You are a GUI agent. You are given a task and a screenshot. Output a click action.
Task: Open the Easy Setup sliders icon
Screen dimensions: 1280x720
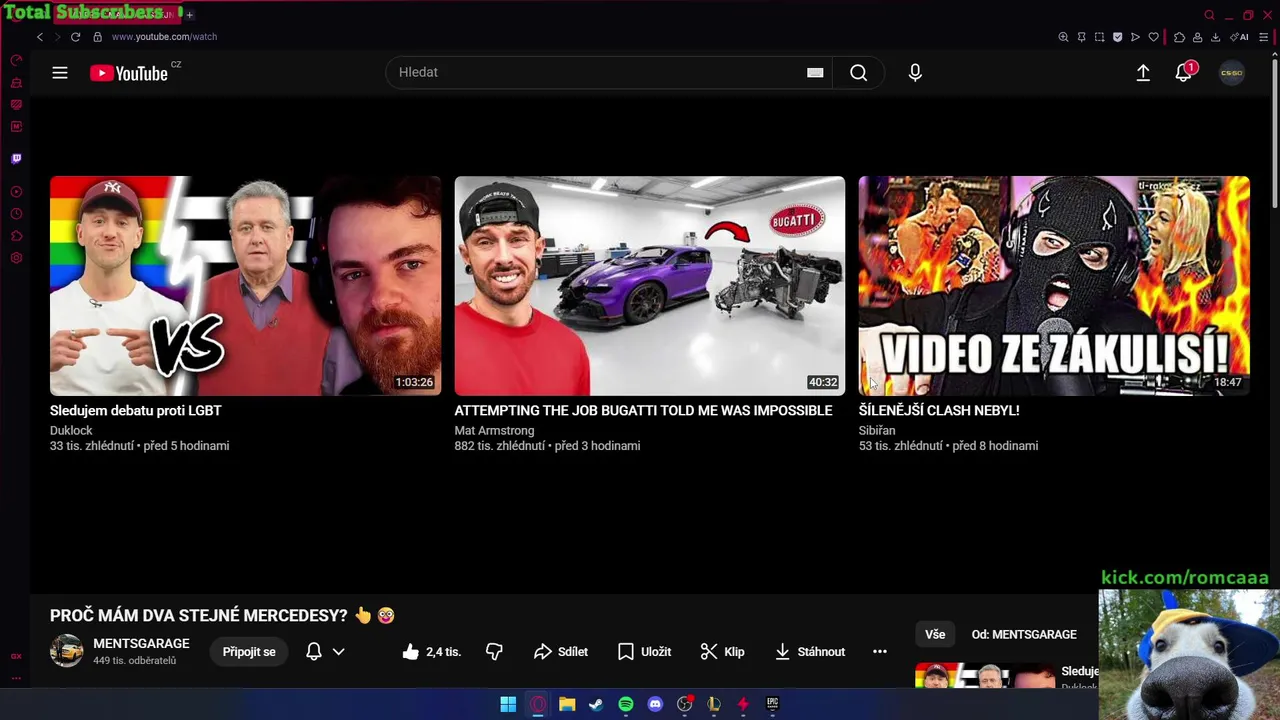click(x=1263, y=37)
